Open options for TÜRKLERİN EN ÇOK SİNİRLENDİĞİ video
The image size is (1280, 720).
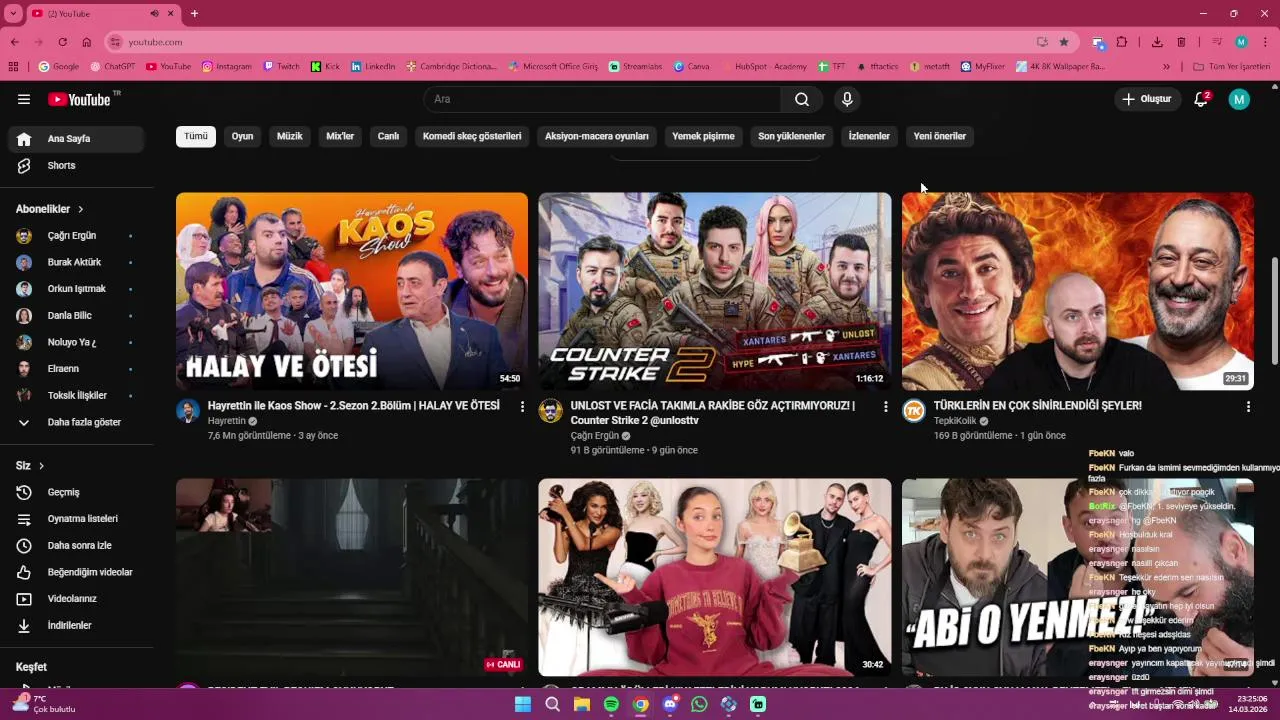(x=1248, y=406)
